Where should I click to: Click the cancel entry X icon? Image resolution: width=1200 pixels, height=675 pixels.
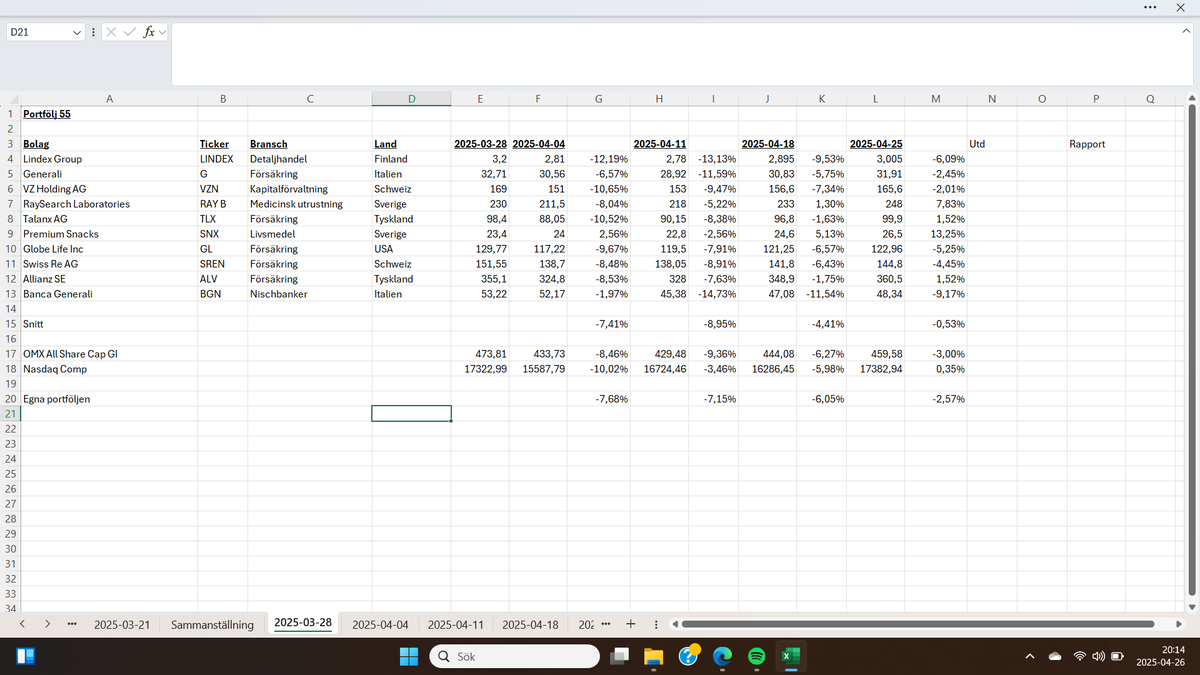click(111, 32)
